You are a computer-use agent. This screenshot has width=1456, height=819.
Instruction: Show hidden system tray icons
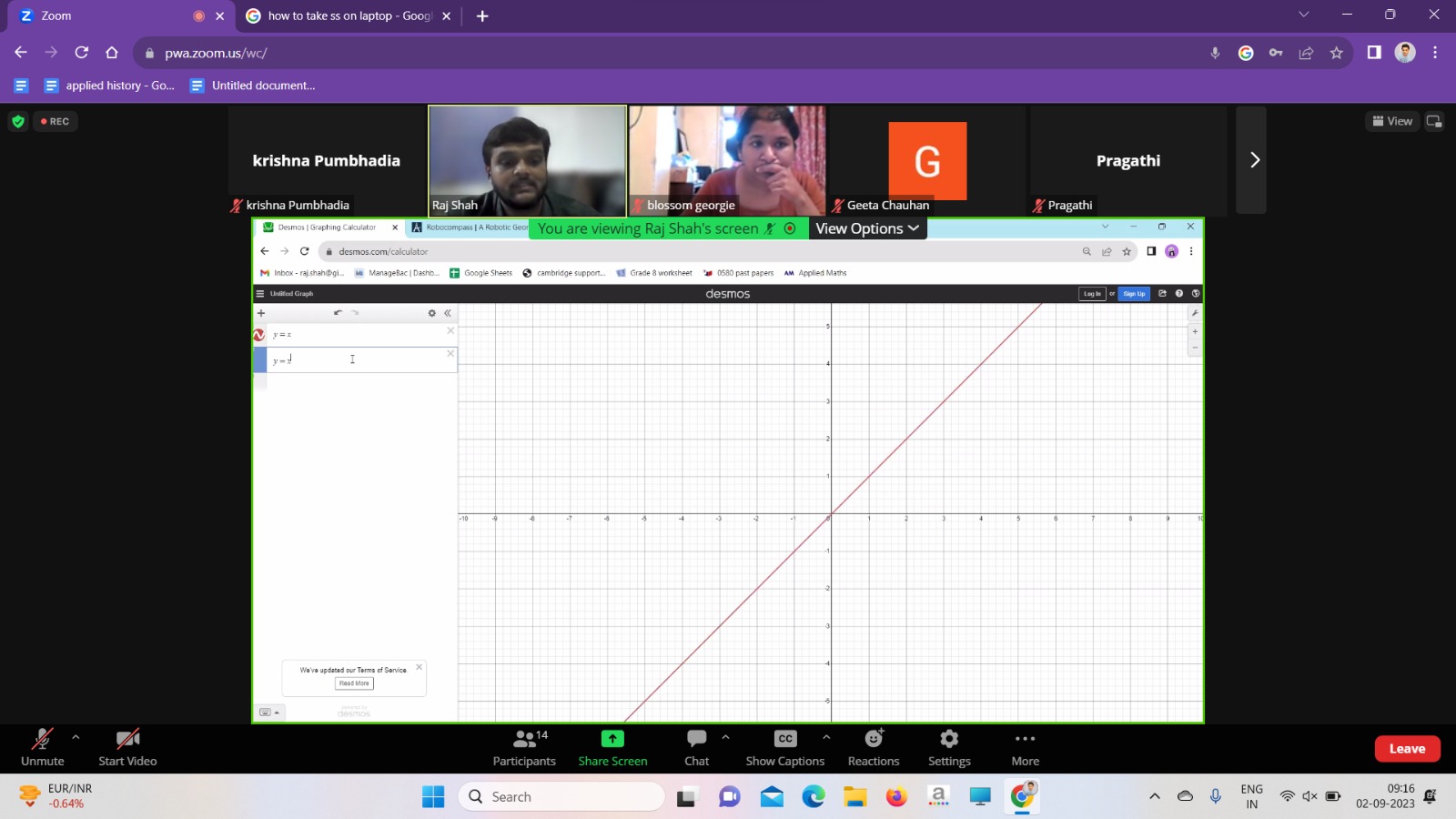(1155, 796)
